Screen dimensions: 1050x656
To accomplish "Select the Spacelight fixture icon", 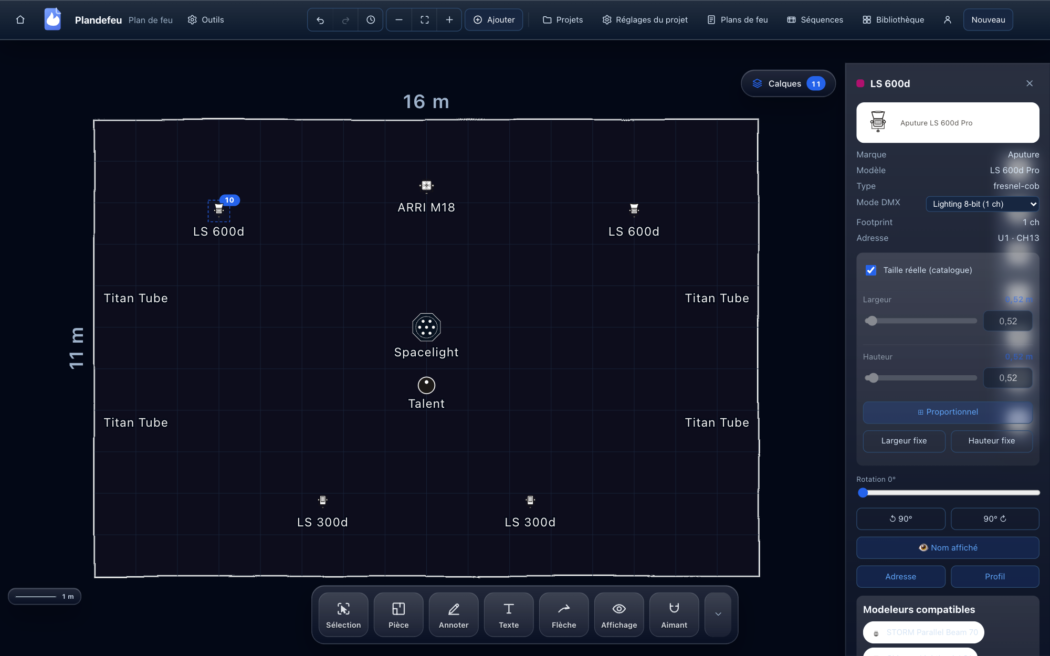I will [427, 327].
